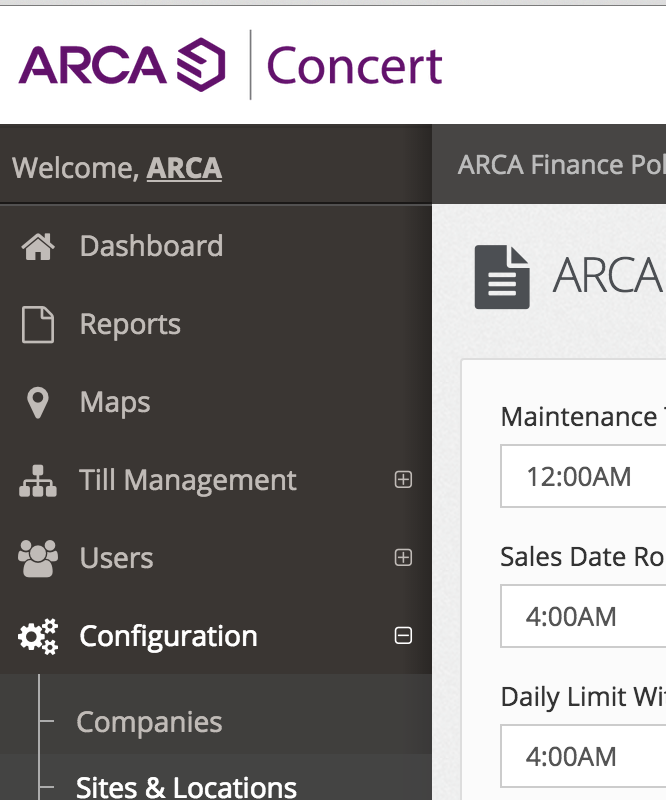Click the ARCA Finance breadcrumb text
The height and width of the screenshot is (800, 666).
coord(561,165)
